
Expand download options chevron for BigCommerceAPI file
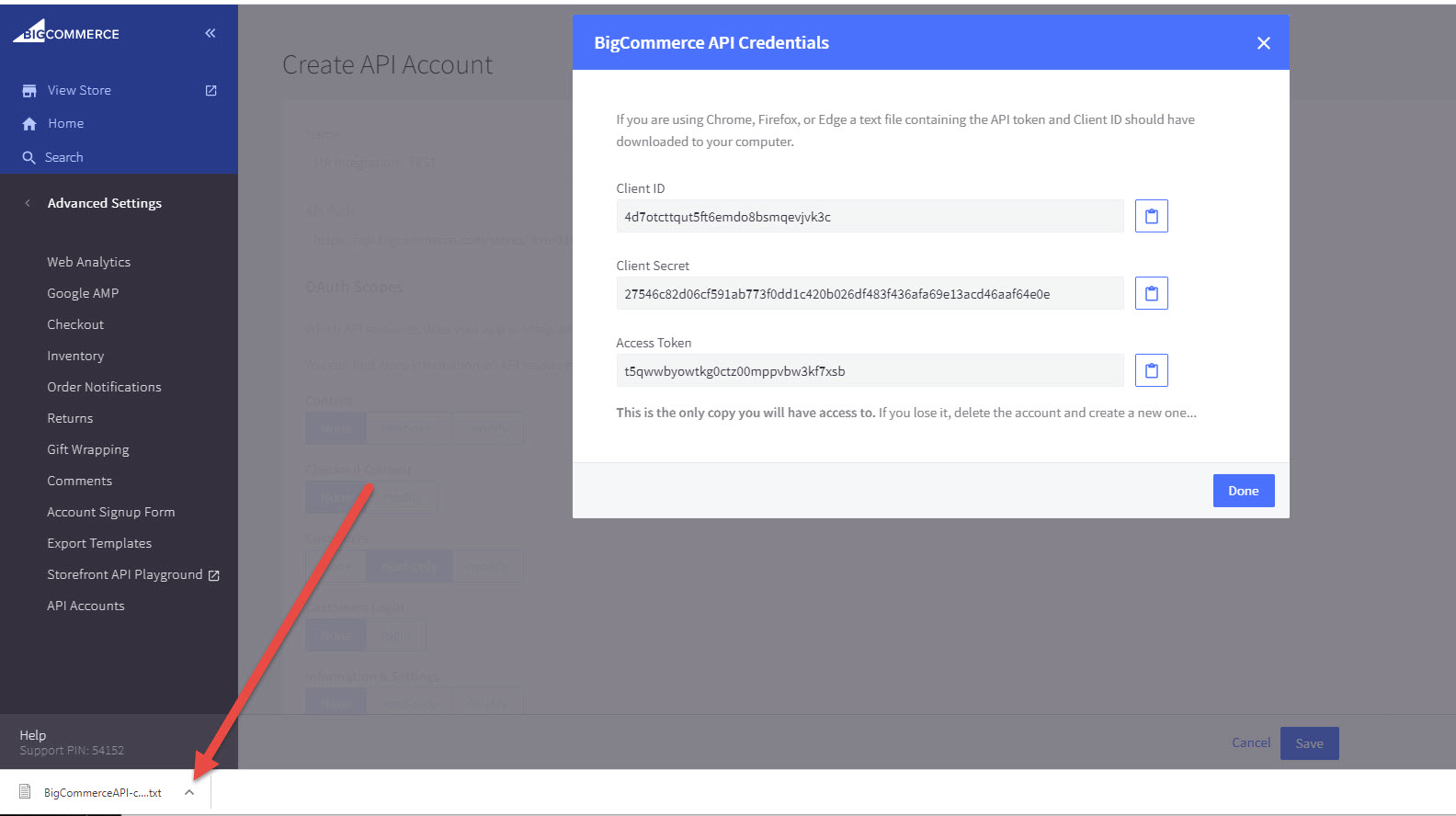tap(189, 792)
